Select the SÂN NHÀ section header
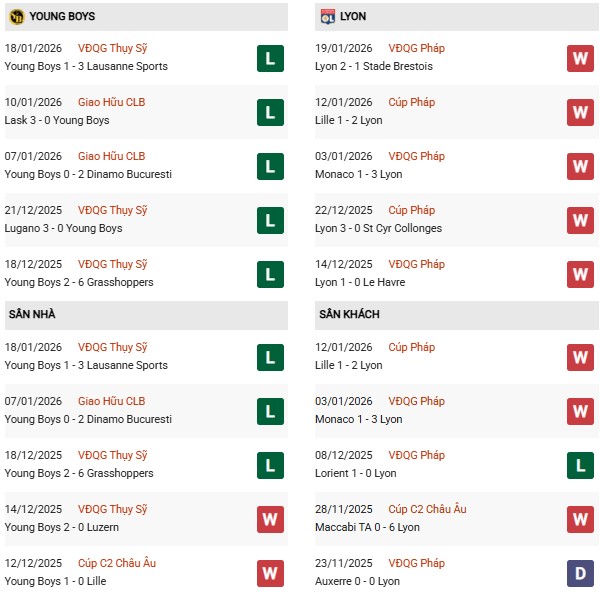This screenshot has width=600, height=593. tap(32, 315)
